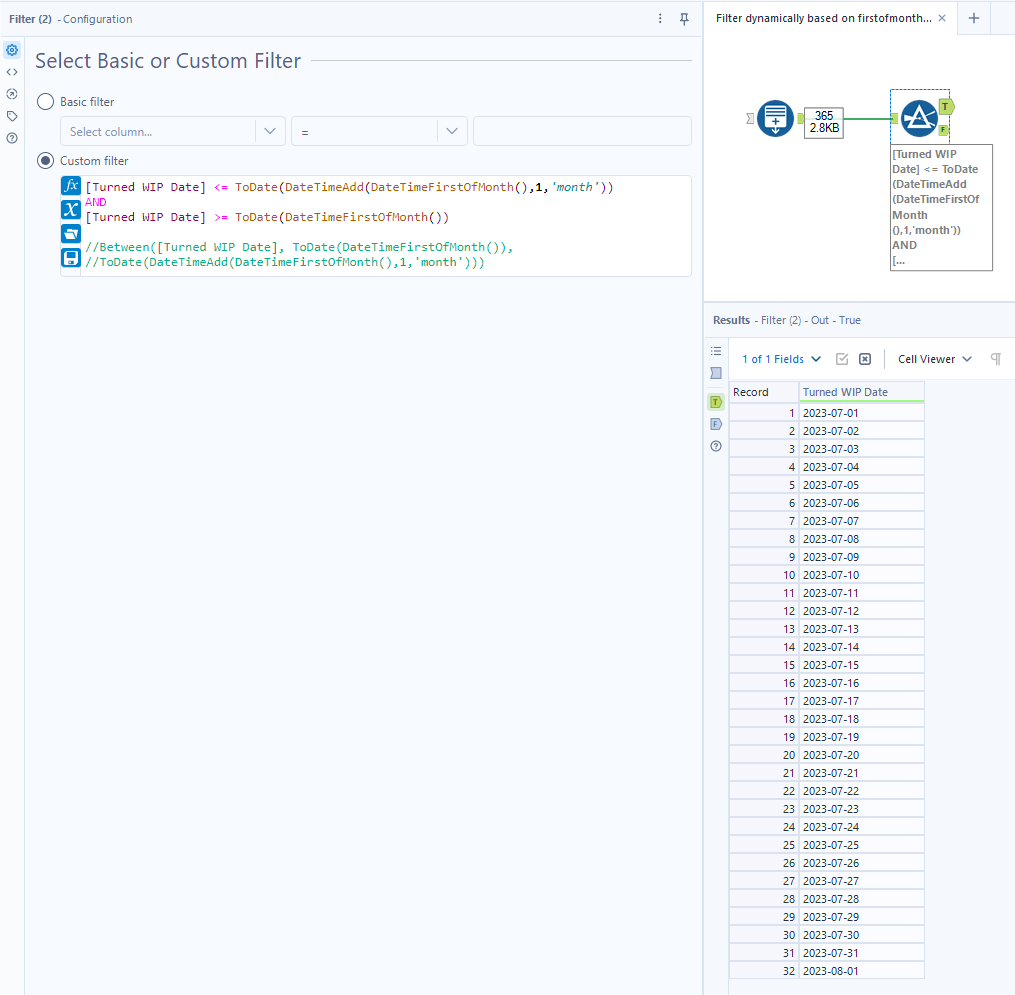
Task: Open tool help from the sidebar
Action: [12, 137]
